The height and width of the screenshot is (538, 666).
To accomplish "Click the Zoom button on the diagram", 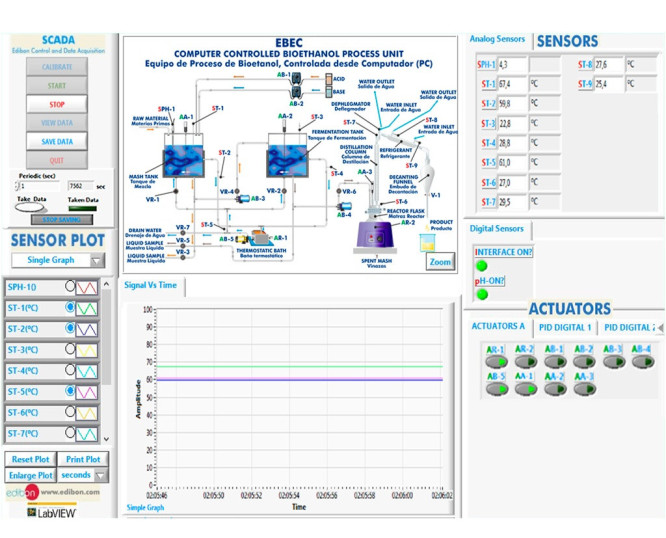I will tap(440, 261).
